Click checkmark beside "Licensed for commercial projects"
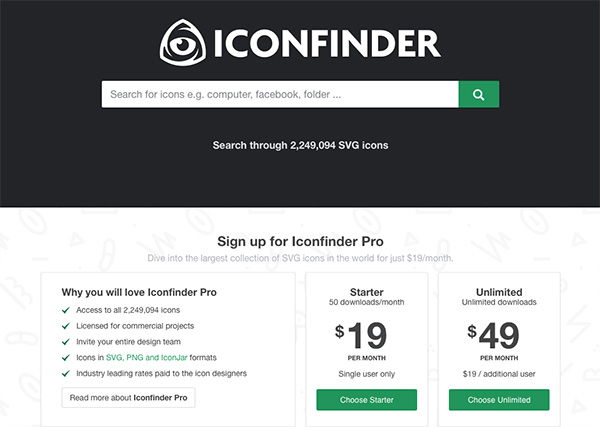Image resolution: width=600 pixels, height=427 pixels. click(x=66, y=326)
